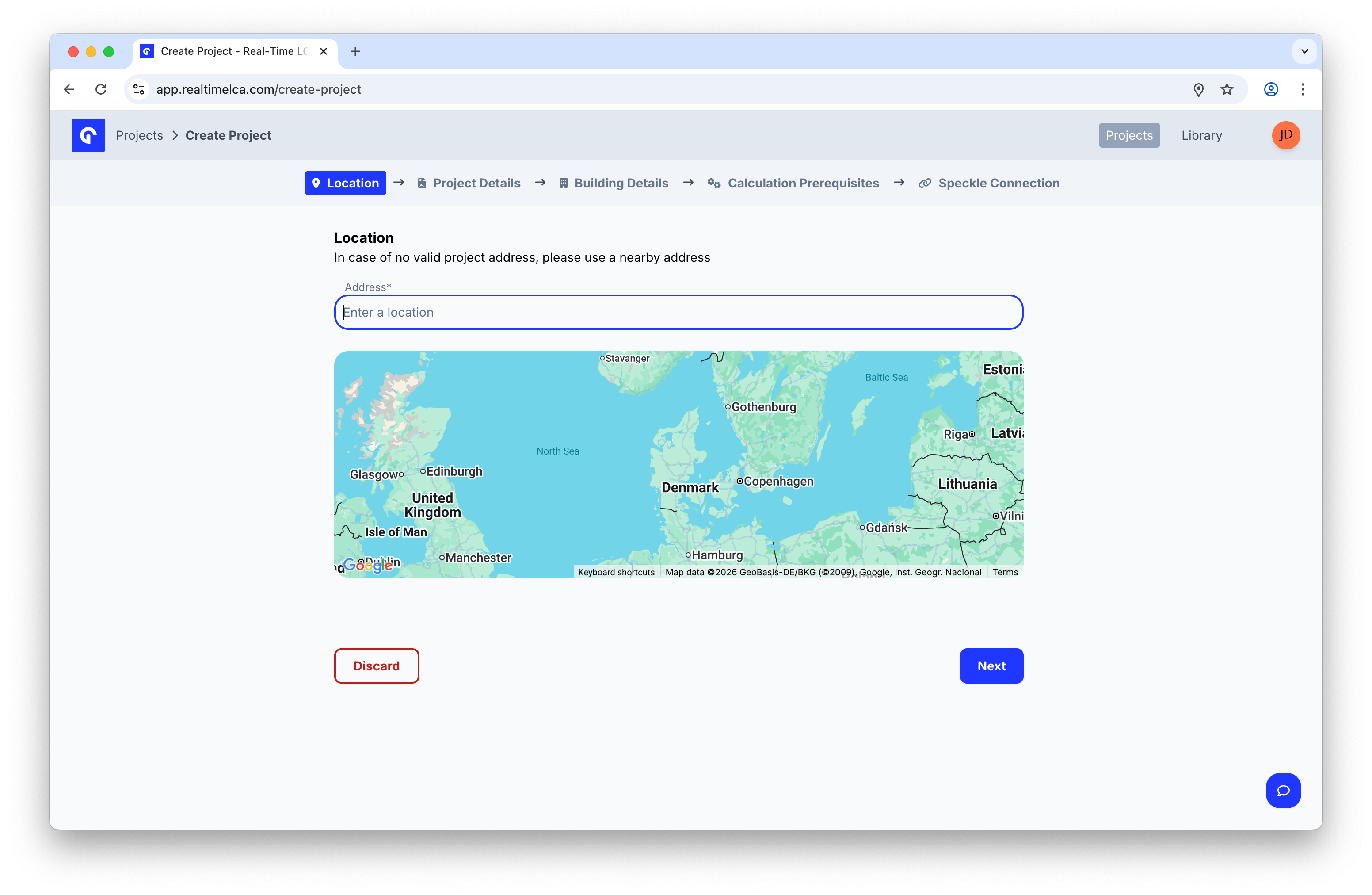
Task: Go to Project Details step
Action: (x=469, y=183)
